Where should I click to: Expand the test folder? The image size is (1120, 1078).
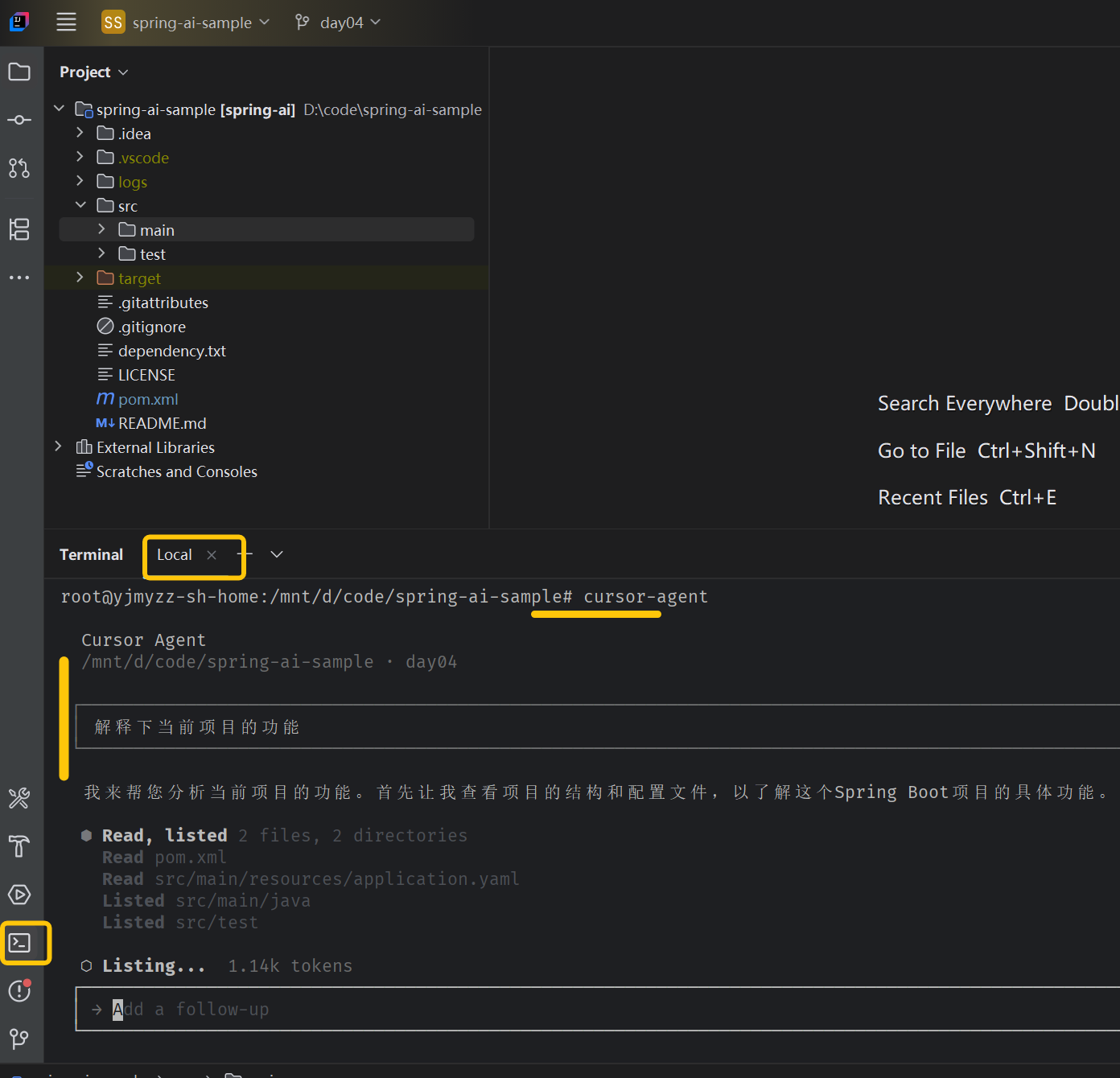(101, 253)
